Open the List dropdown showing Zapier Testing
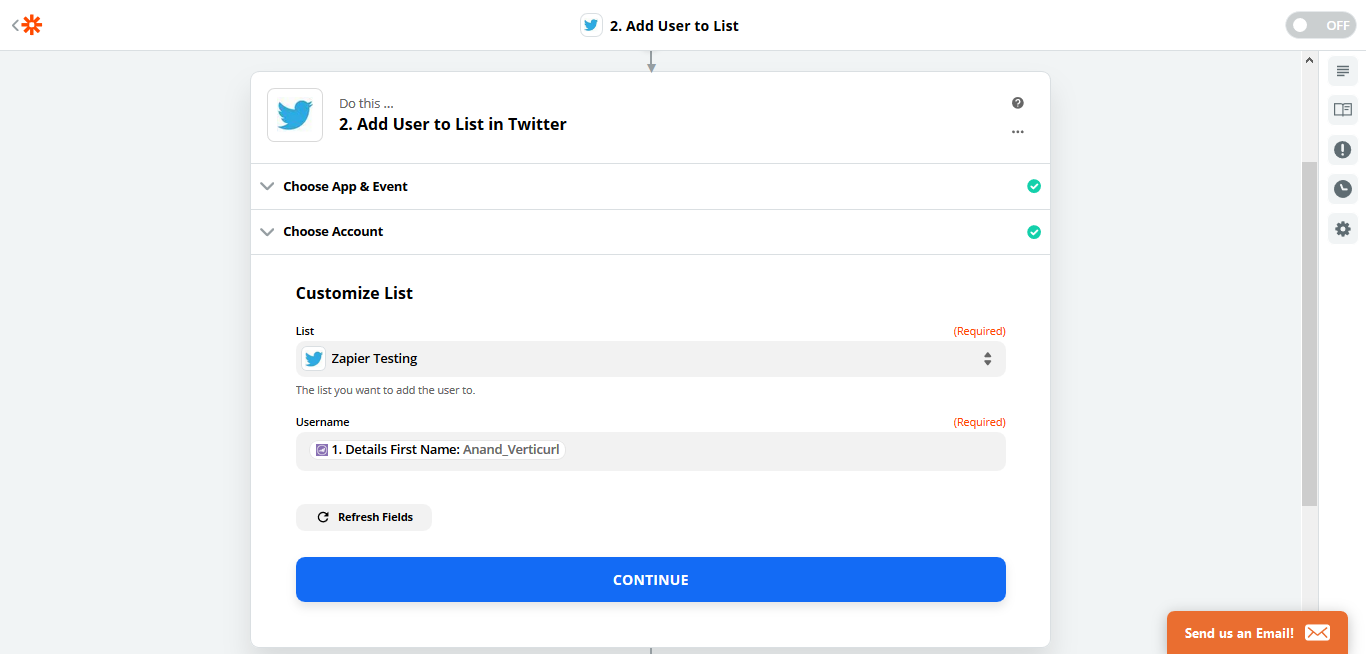This screenshot has height=654, width=1366. tap(650, 359)
